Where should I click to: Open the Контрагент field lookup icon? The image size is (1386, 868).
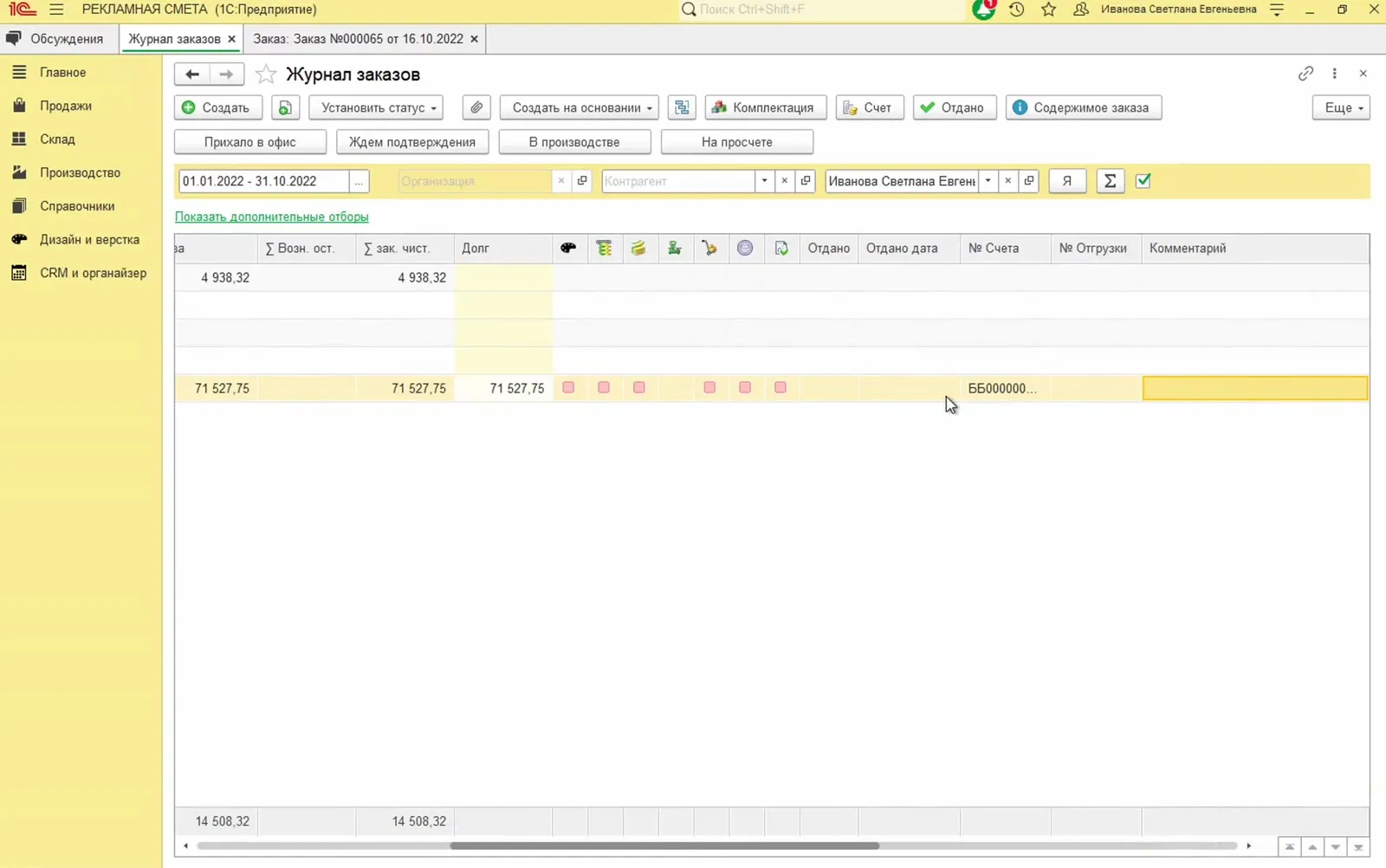[806, 181]
